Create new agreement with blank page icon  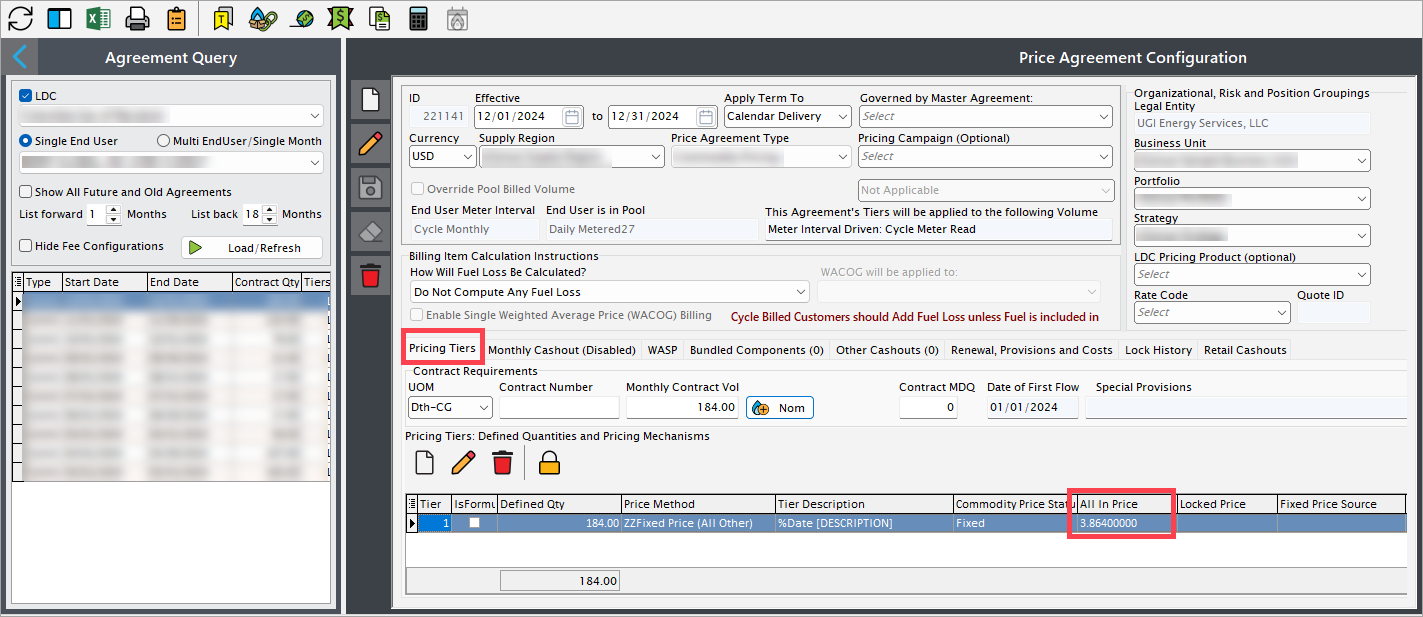(x=371, y=99)
